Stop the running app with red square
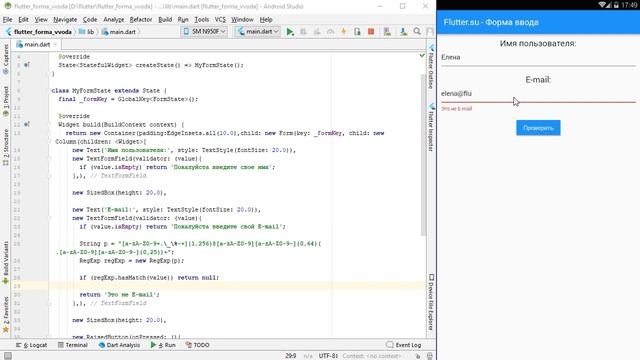 371,31
